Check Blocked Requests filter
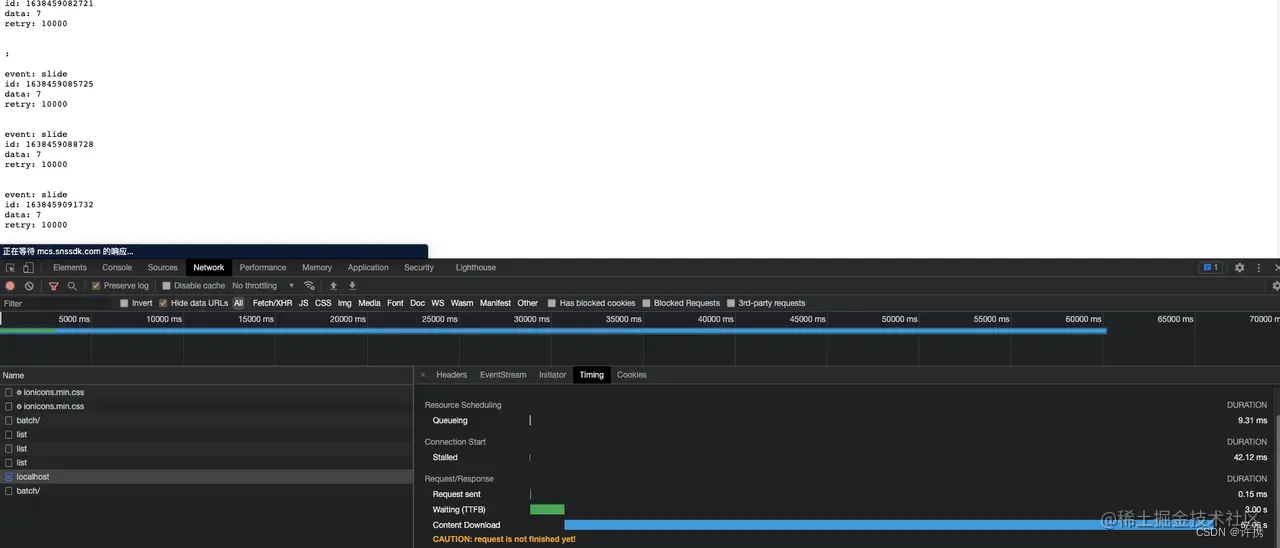The width and height of the screenshot is (1280, 548). [x=646, y=303]
